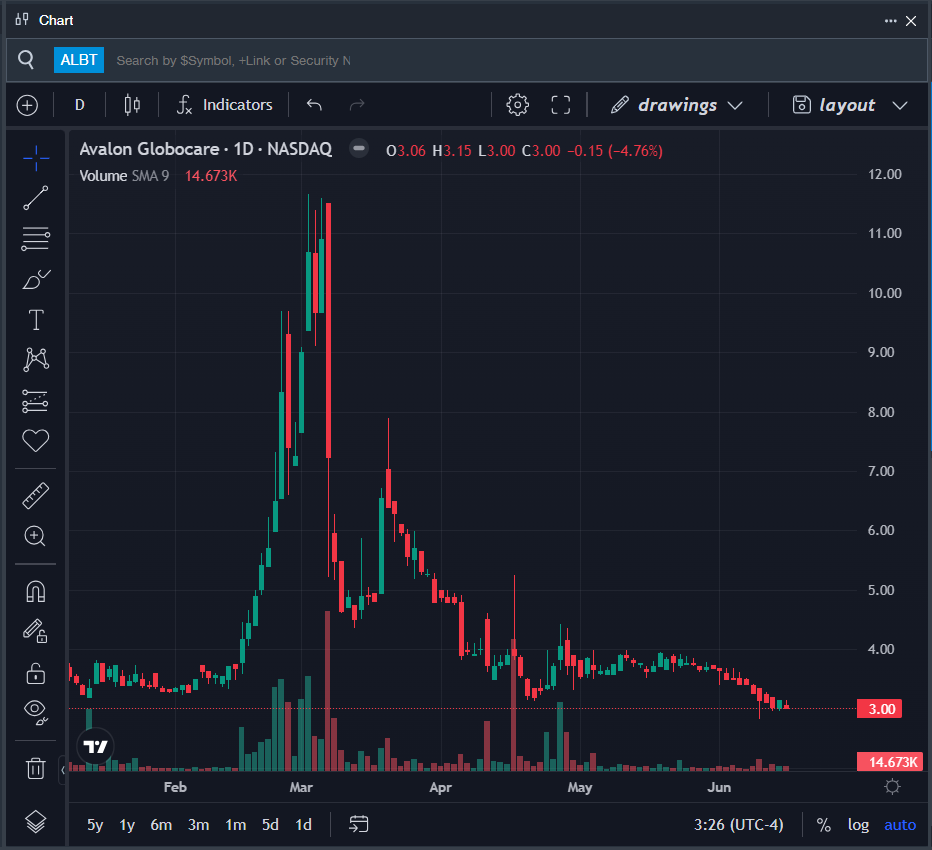Toggle lock all drawing tools
The image size is (932, 850).
tap(36, 673)
